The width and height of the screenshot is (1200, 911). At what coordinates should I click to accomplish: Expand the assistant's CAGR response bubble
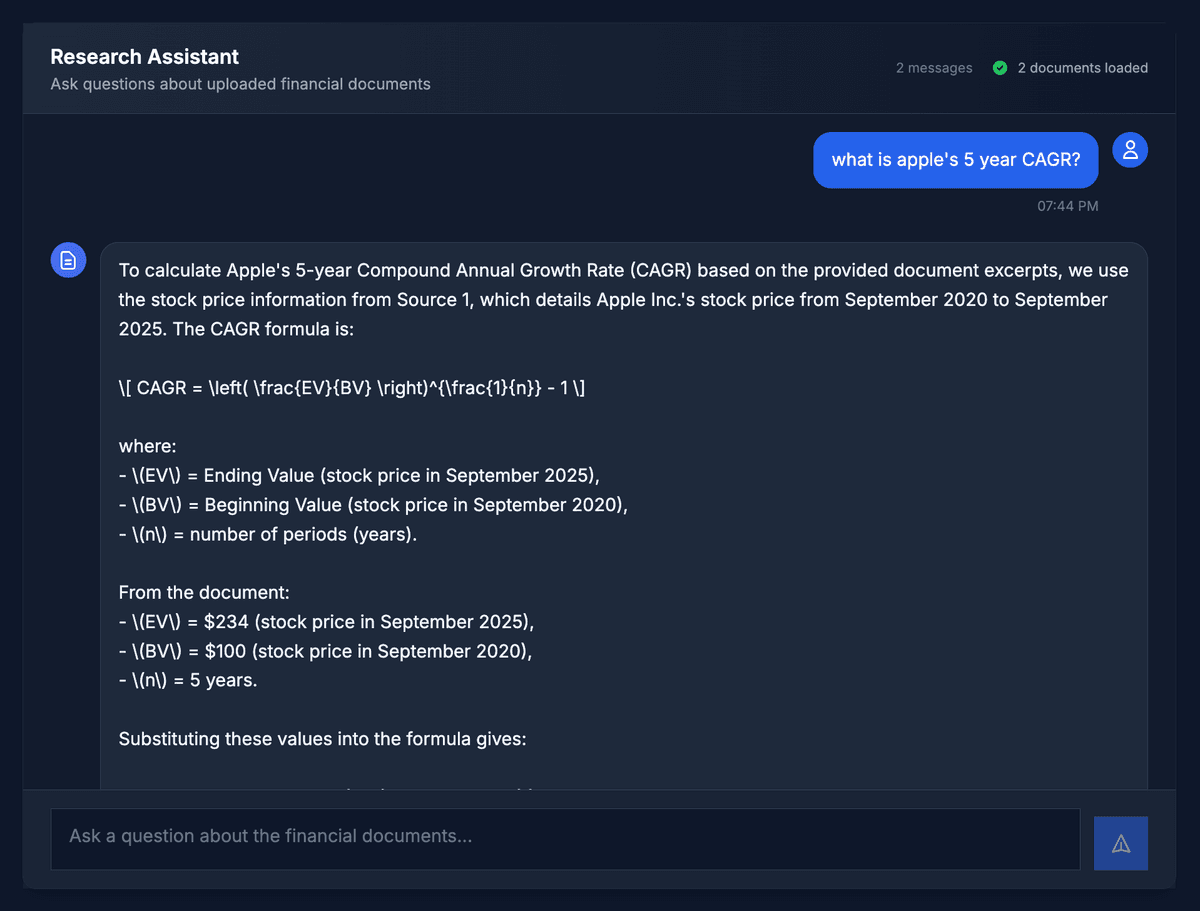[624, 500]
